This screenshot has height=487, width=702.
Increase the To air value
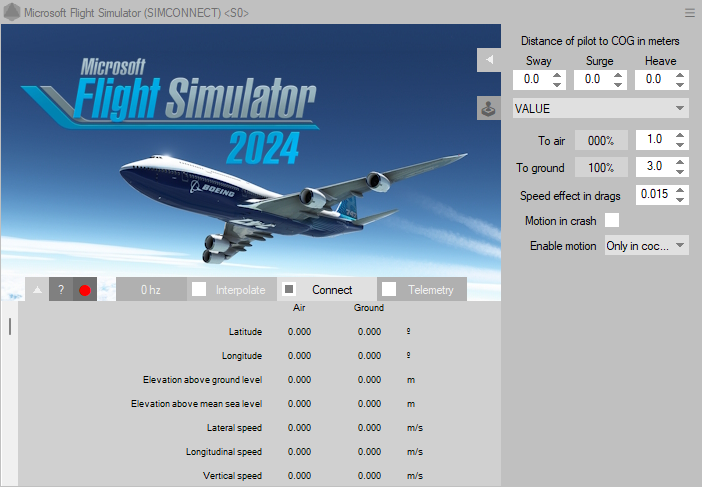pyautogui.click(x=680, y=135)
